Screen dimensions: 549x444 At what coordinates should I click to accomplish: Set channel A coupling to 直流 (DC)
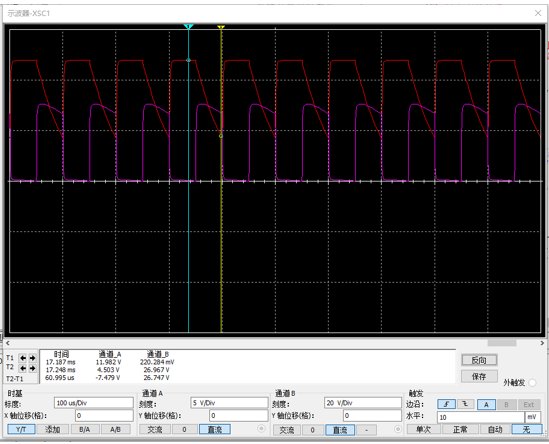[215, 429]
